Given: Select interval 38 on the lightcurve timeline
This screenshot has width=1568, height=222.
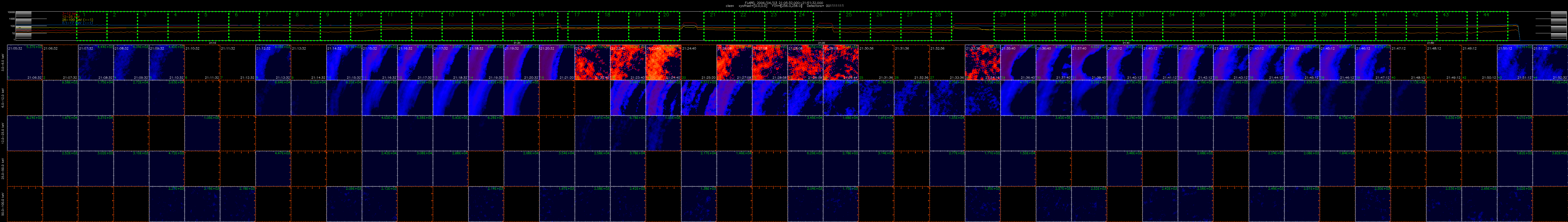Looking at the screenshot, I should point(1300,26).
